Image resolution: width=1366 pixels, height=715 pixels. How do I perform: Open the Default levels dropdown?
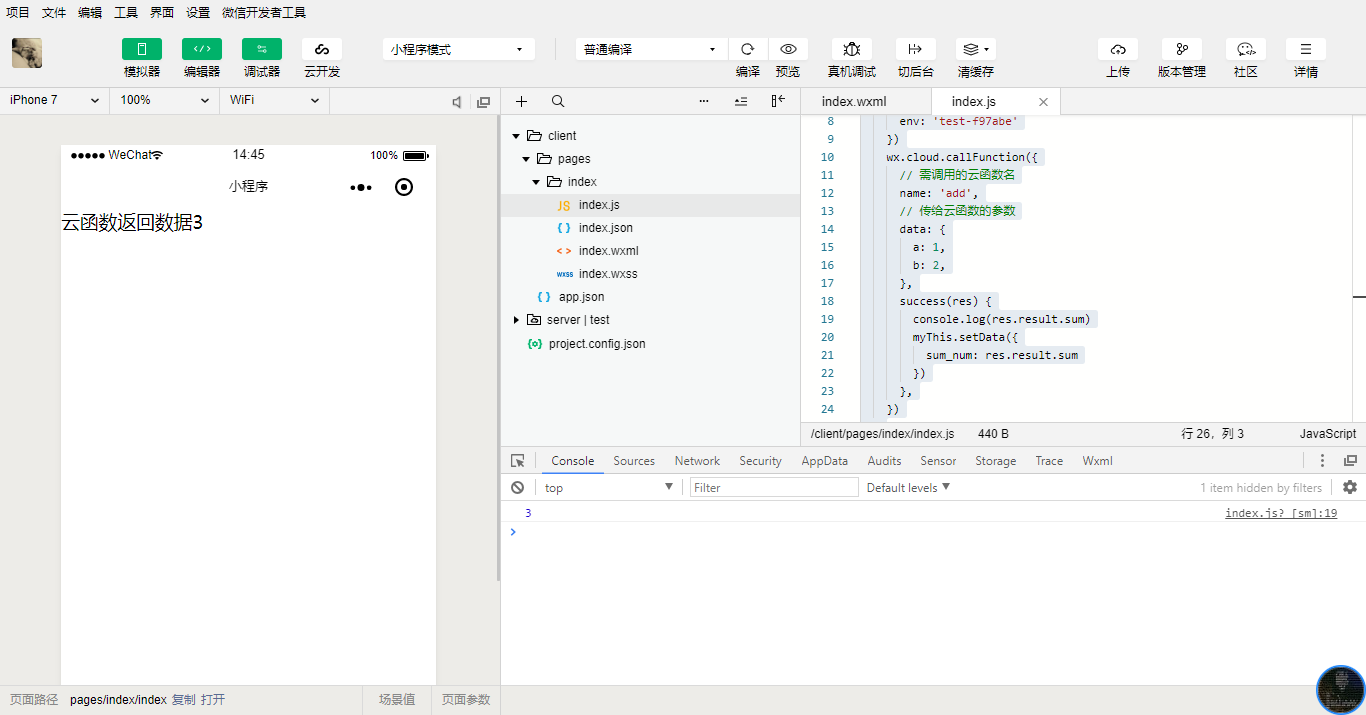908,488
